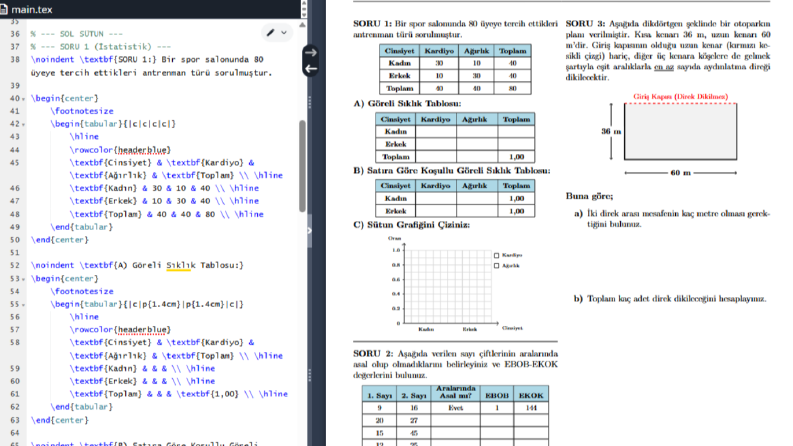Click the Kardiyo legend checkbox in chart
The width and height of the screenshot is (793, 446).
(x=496, y=255)
